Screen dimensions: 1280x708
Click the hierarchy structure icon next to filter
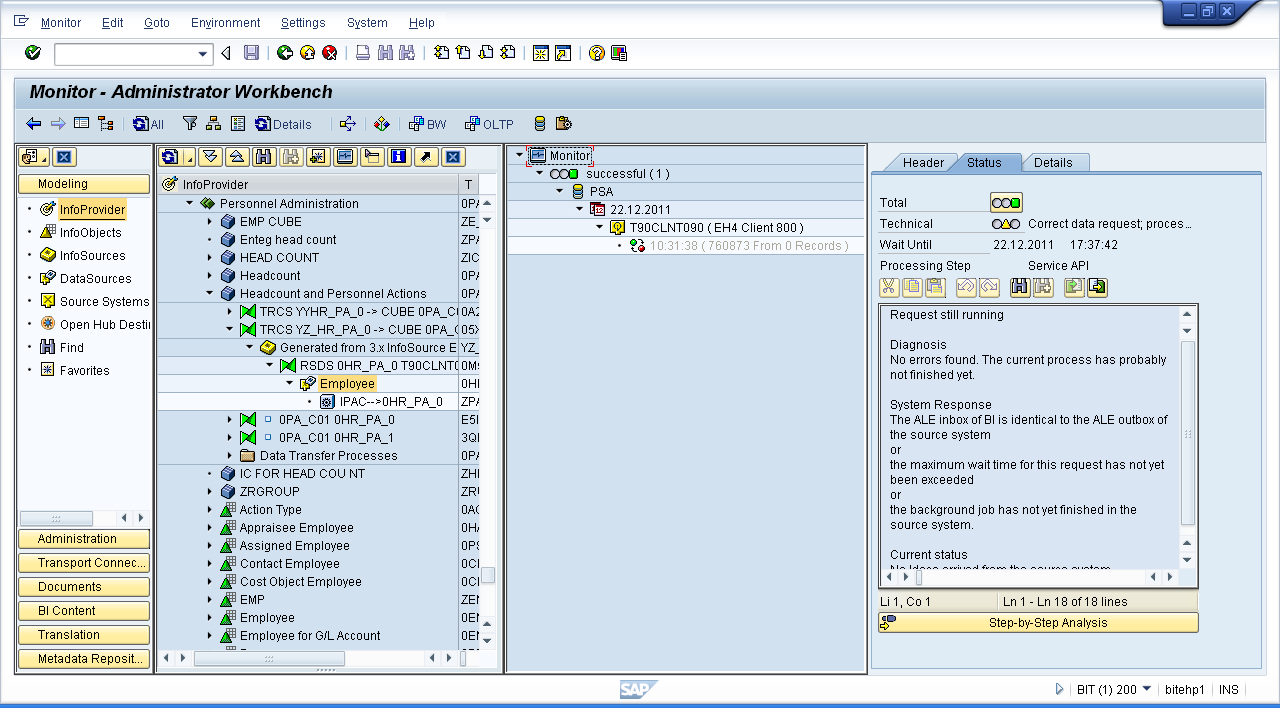[213, 124]
